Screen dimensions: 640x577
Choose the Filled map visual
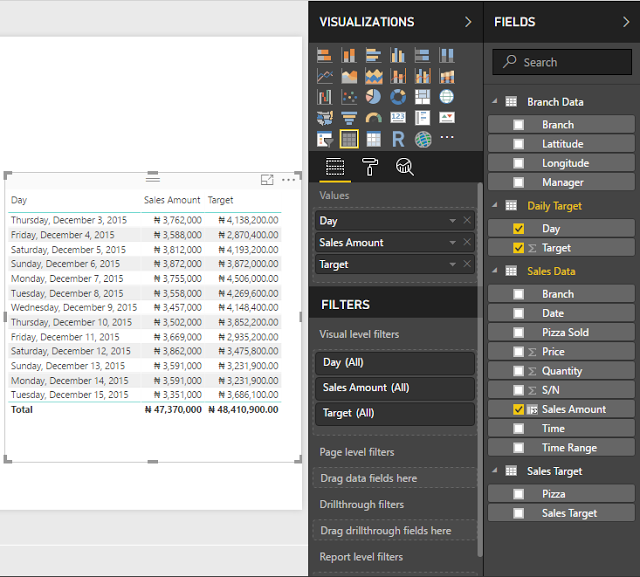[x=324, y=118]
